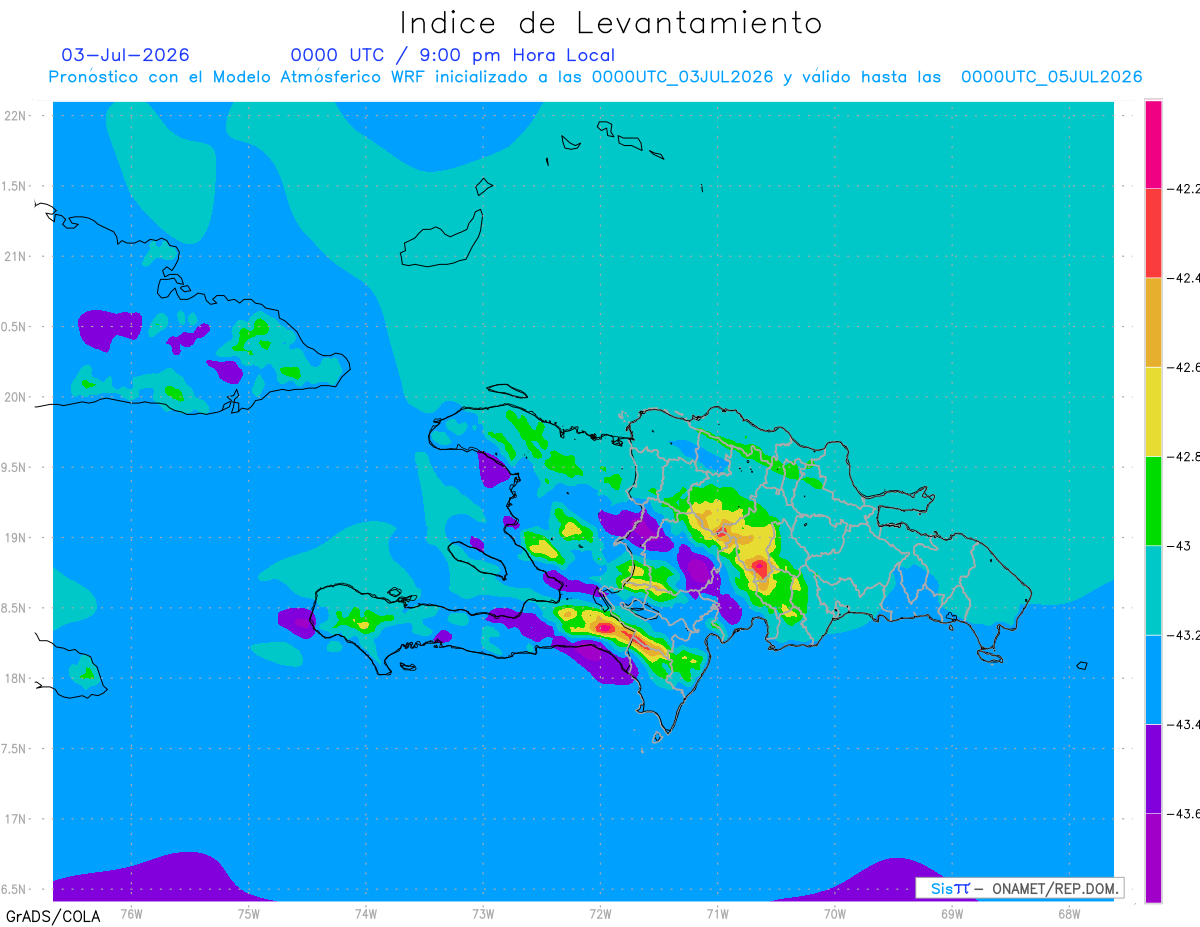Click legend value '-43.4'
This screenshot has height=927, width=1200.
(x=1184, y=724)
